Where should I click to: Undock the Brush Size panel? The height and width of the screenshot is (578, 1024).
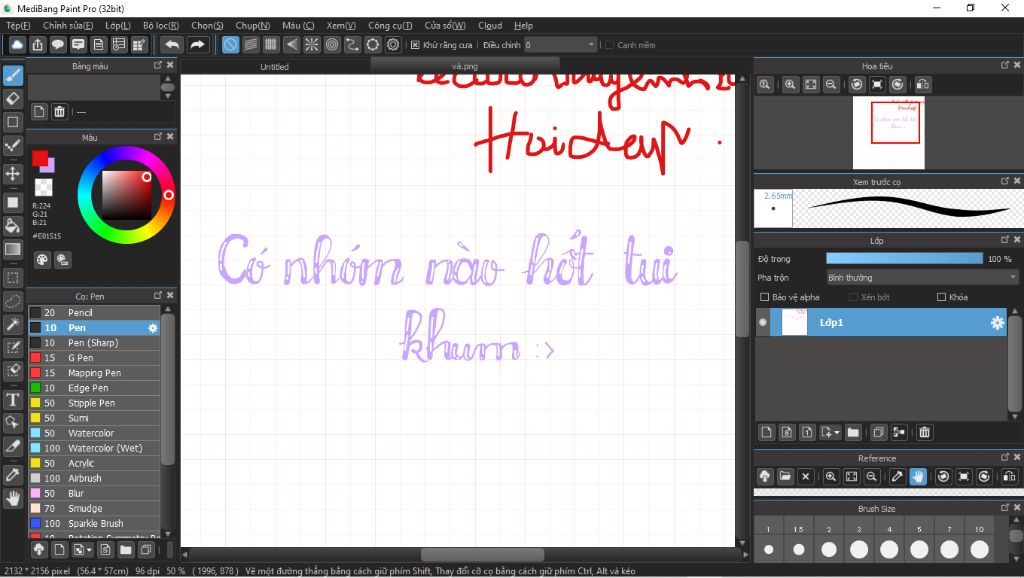point(1005,507)
